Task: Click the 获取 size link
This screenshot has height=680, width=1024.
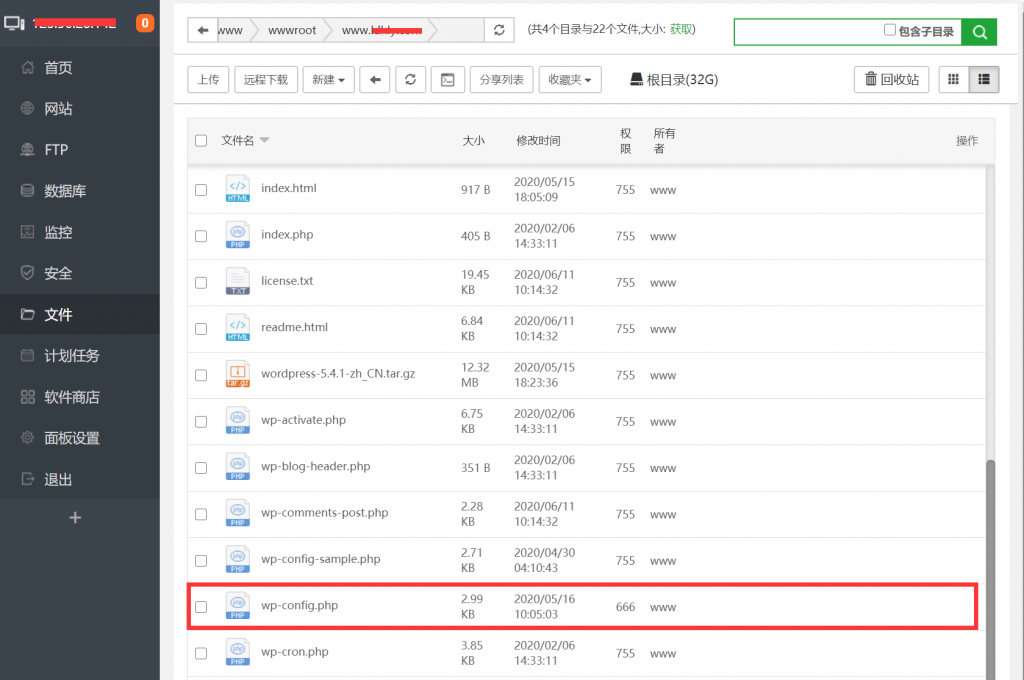Action: click(x=680, y=29)
